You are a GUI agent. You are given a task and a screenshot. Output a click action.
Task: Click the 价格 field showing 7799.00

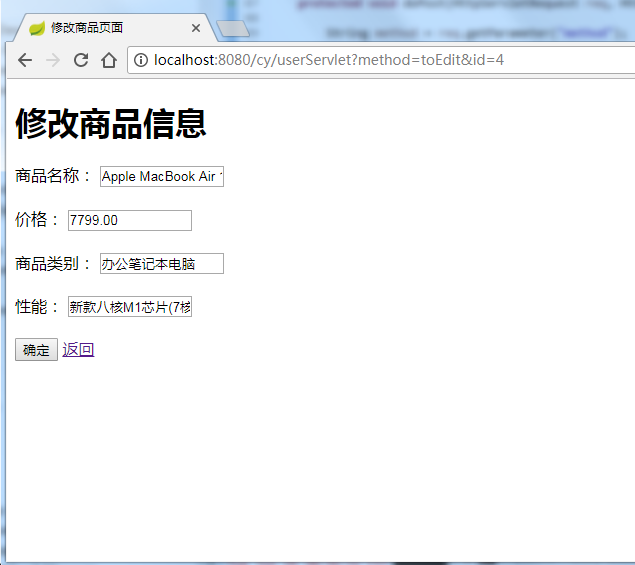[130, 220]
